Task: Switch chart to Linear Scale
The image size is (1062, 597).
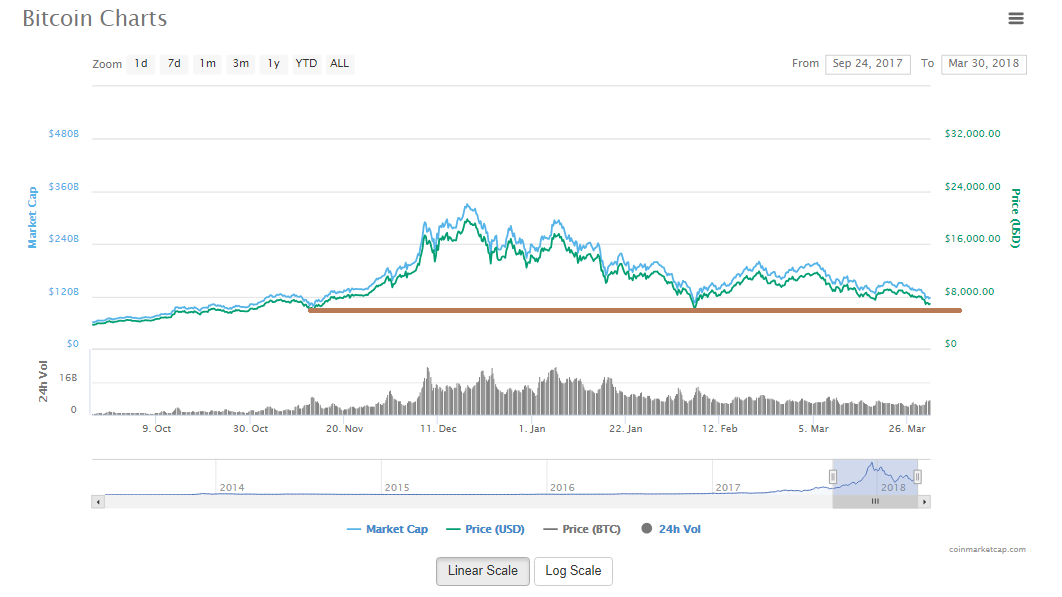Action: pos(482,571)
